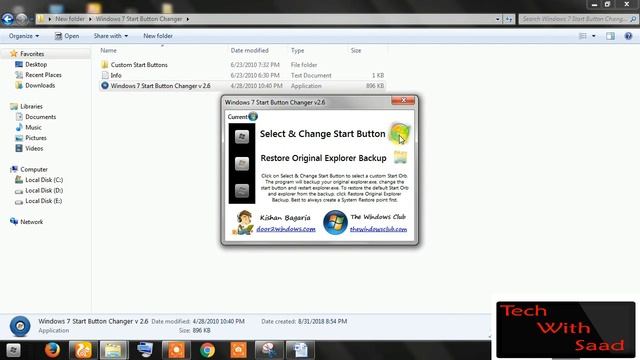Open the Videos library
Screen dimensions: 640x360
tap(34, 149)
